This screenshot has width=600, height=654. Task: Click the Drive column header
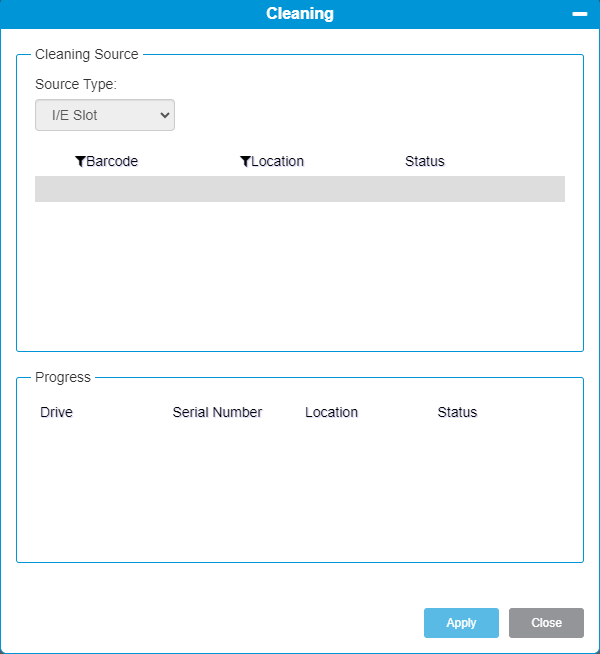pyautogui.click(x=56, y=412)
